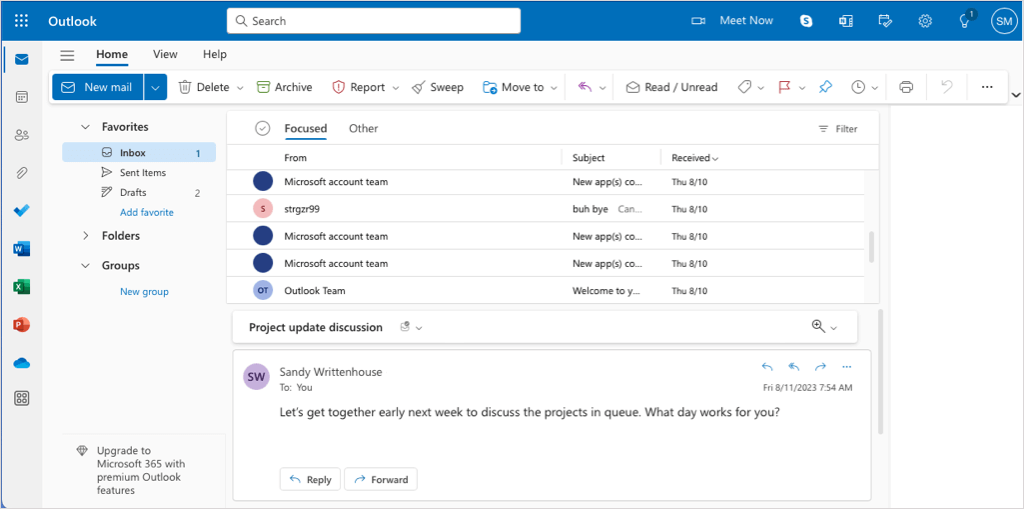Expand the Folders section
Image resolution: width=1024 pixels, height=509 pixels.
tap(85, 236)
